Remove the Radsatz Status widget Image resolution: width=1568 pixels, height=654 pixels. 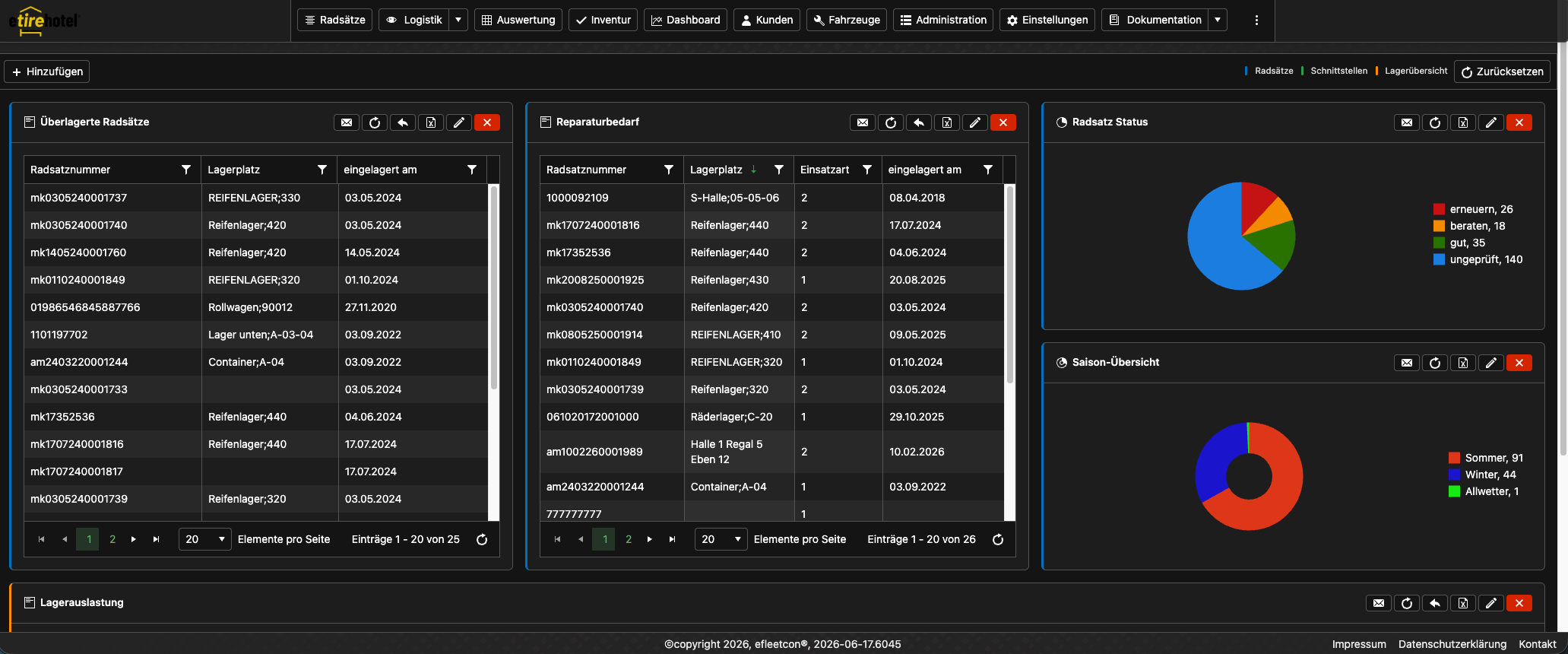(x=1519, y=122)
